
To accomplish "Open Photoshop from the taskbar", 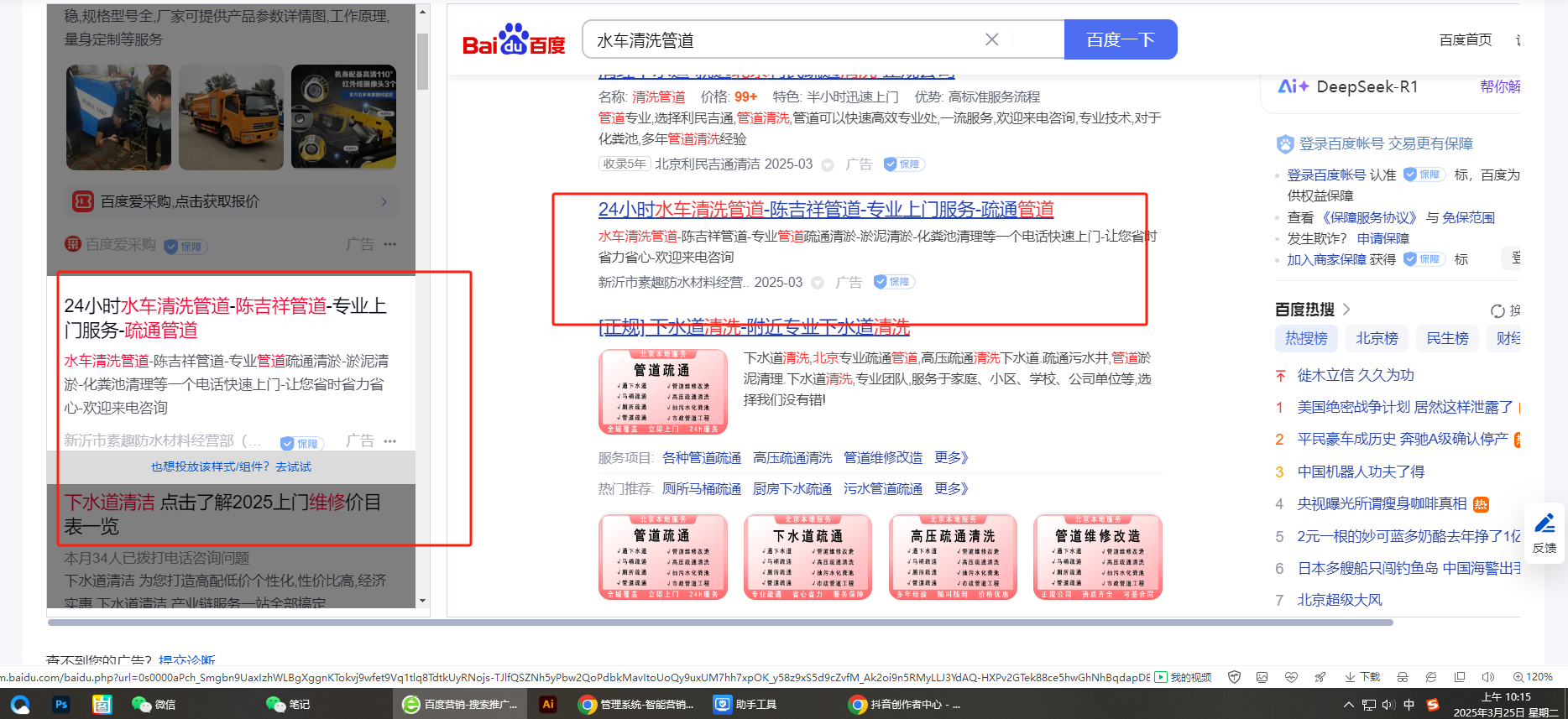I will (61, 705).
